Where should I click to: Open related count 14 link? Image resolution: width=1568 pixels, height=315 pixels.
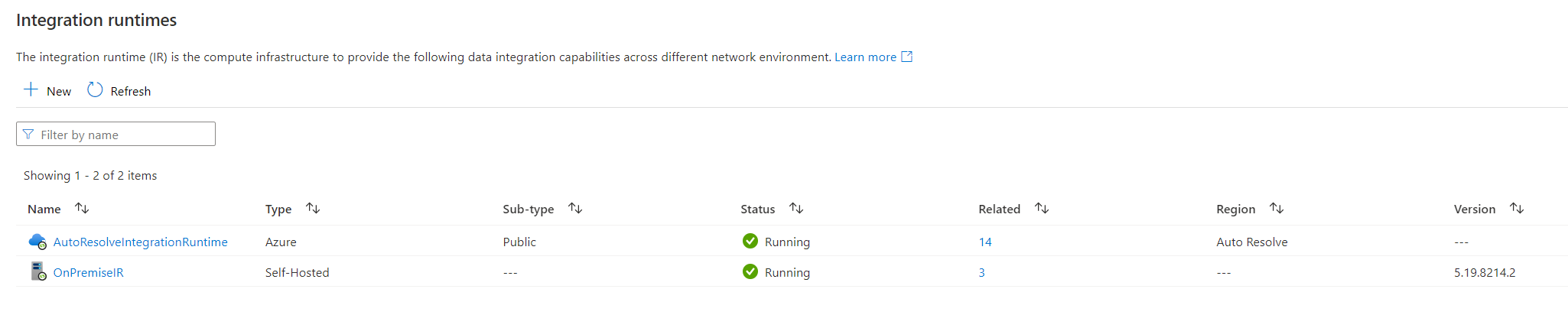point(985,242)
